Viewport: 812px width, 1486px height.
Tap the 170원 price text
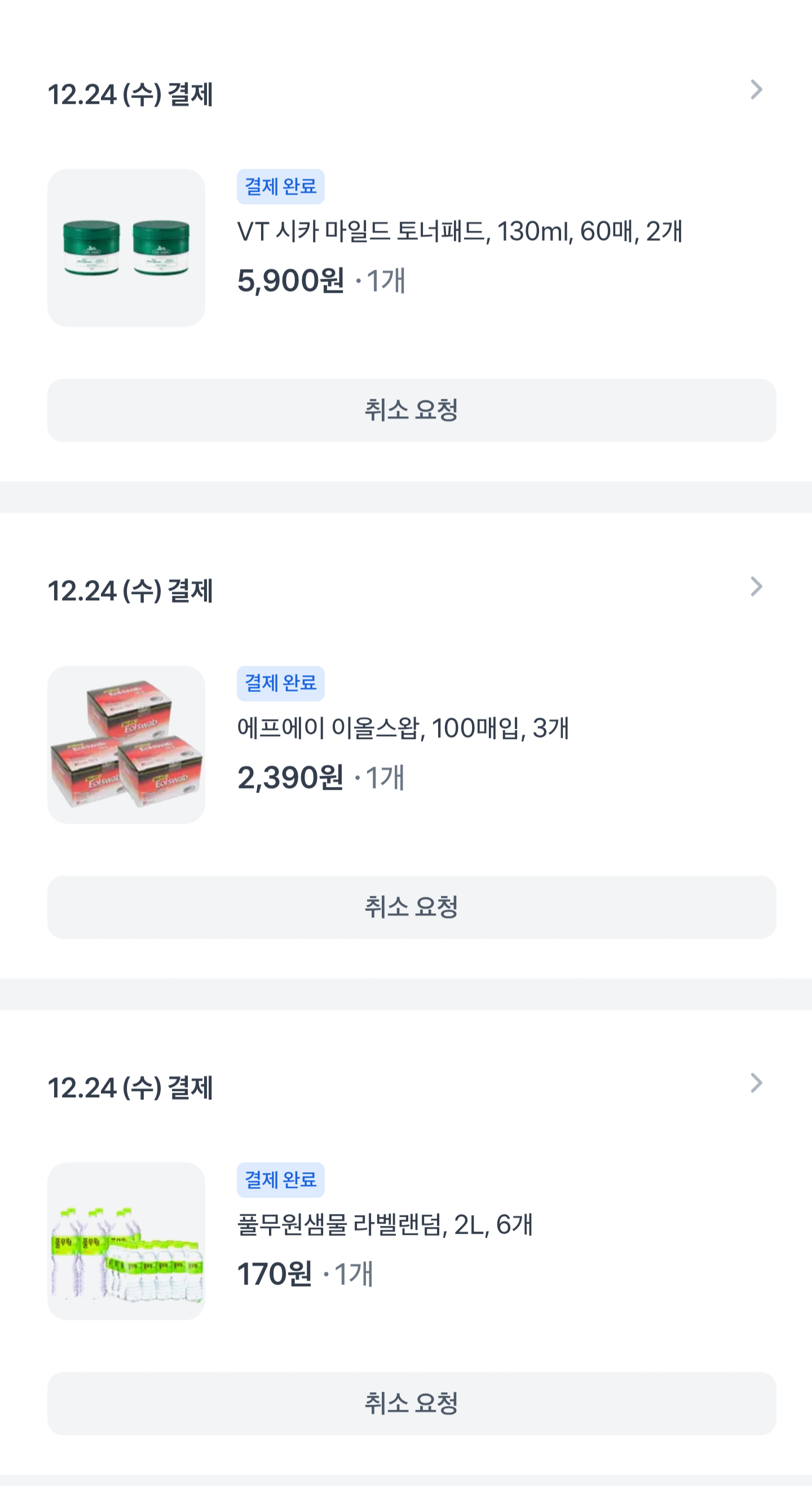275,1274
